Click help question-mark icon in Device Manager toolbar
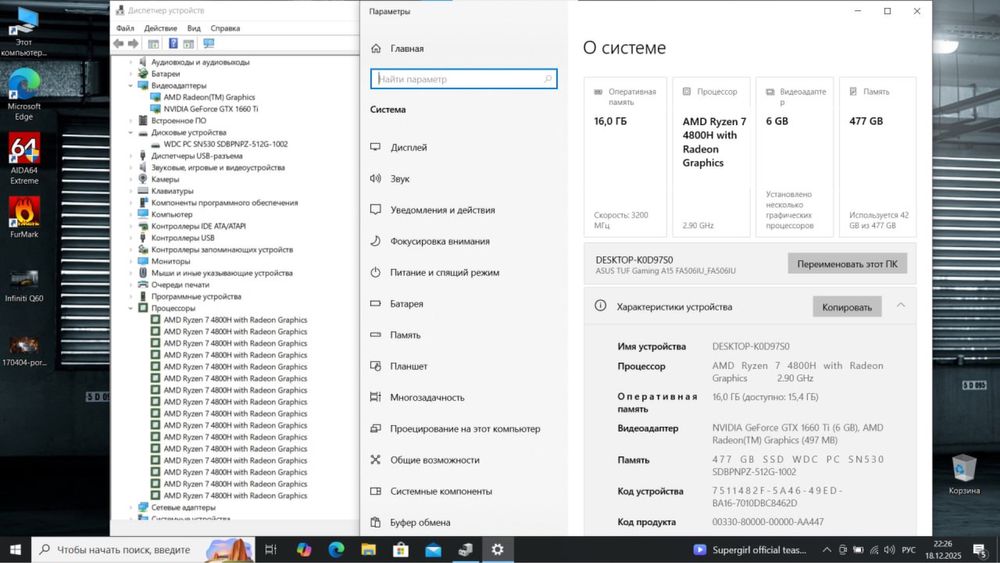This screenshot has width=1000, height=563. click(x=173, y=43)
